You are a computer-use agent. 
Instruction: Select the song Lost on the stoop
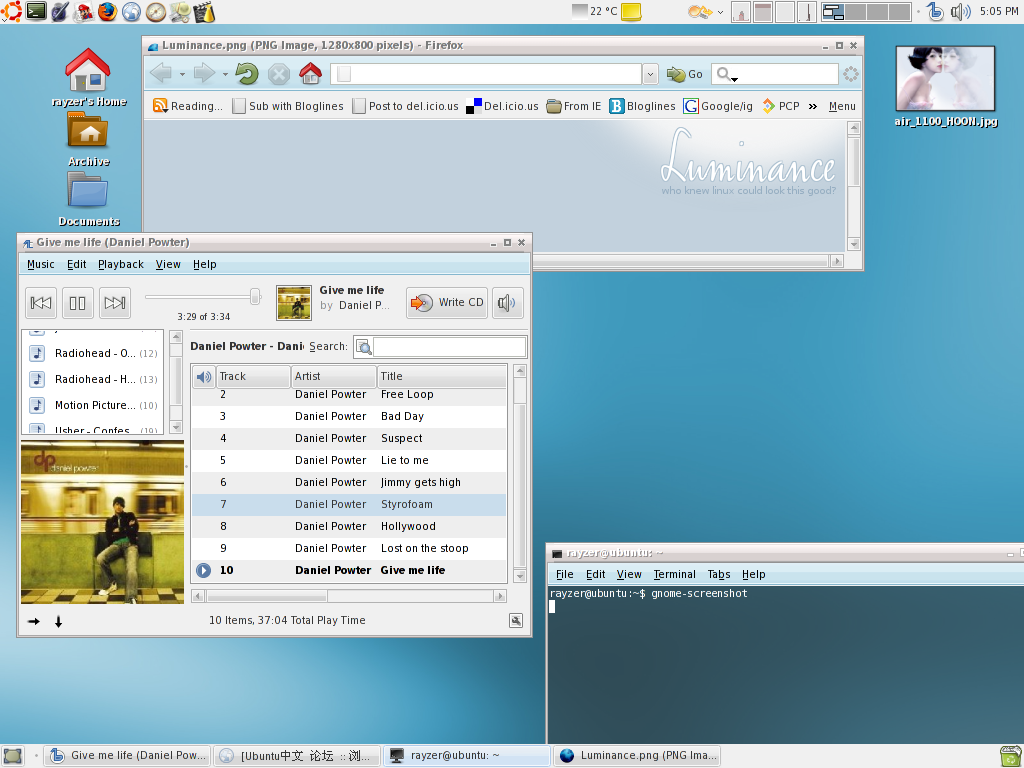click(349, 549)
